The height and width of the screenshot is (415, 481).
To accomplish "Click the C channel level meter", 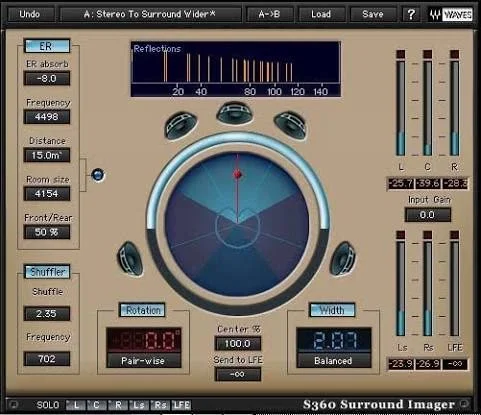I will click(428, 108).
